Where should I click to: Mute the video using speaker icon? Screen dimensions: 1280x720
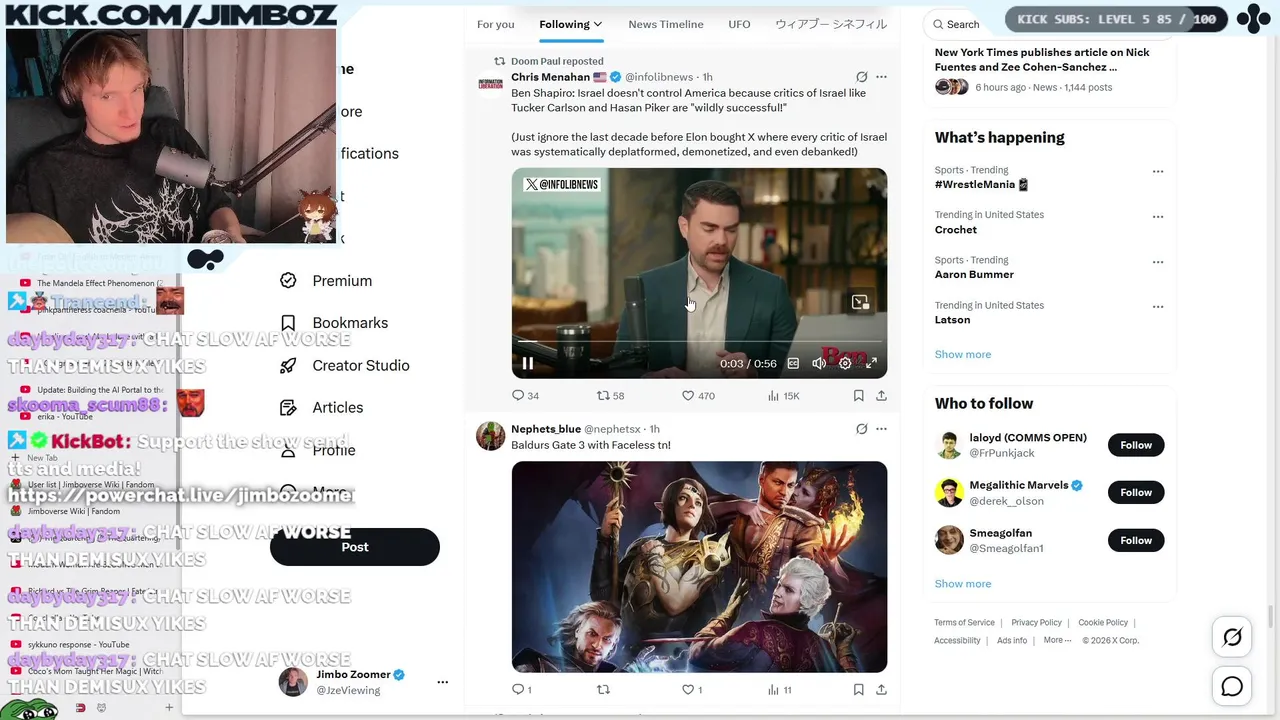819,364
